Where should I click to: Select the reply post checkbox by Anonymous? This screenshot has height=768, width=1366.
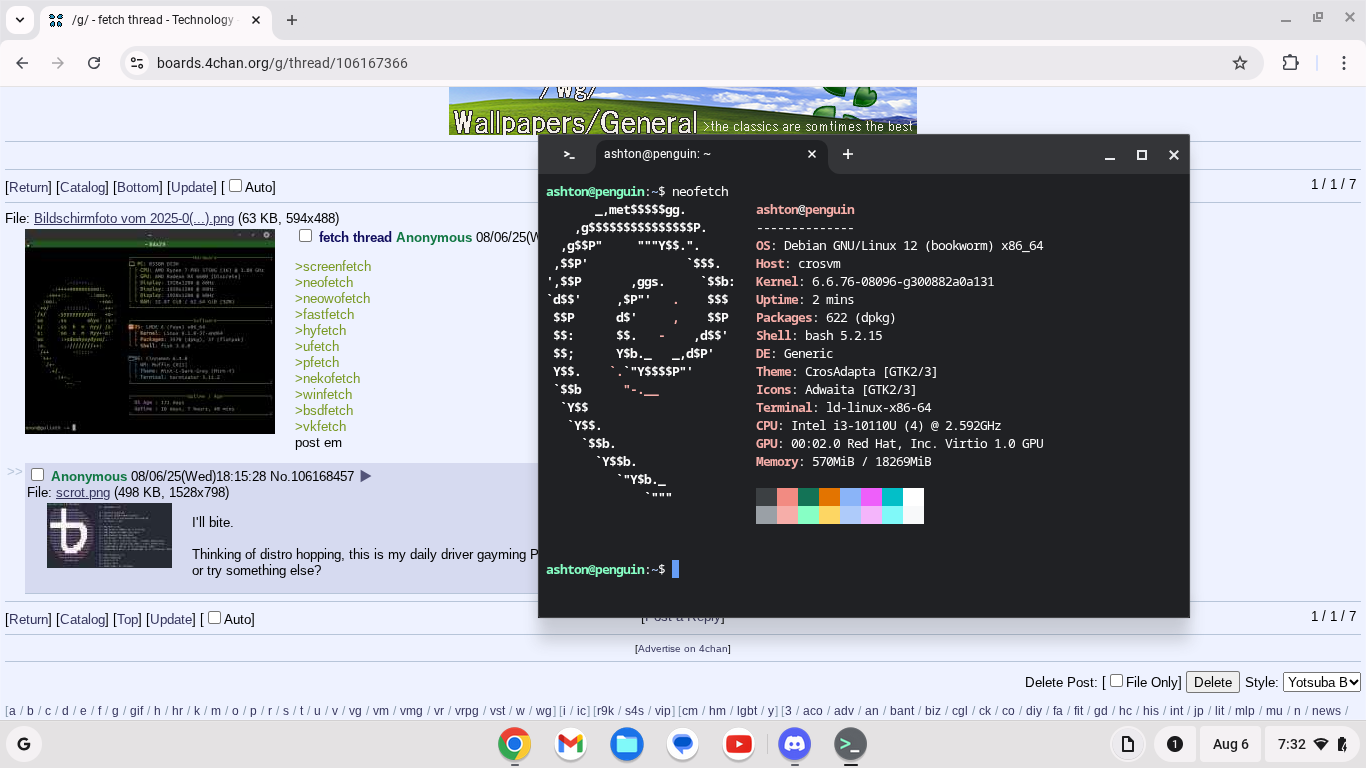pos(38,475)
